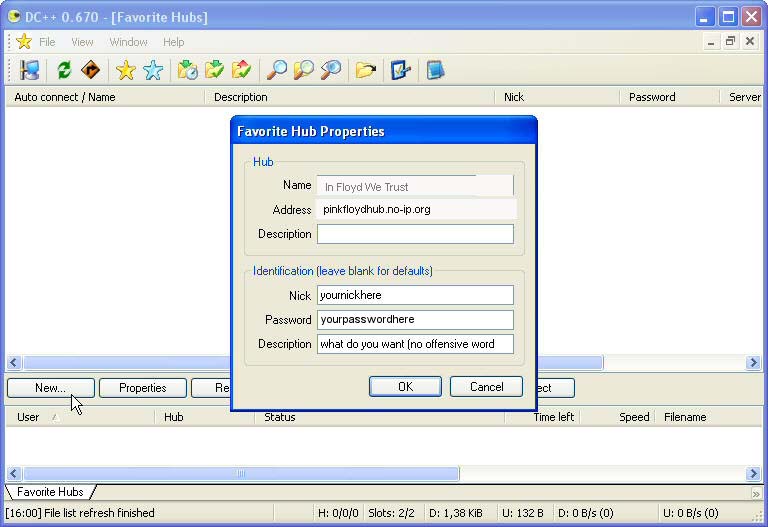
Task: Open the File menu
Action: click(x=47, y=42)
